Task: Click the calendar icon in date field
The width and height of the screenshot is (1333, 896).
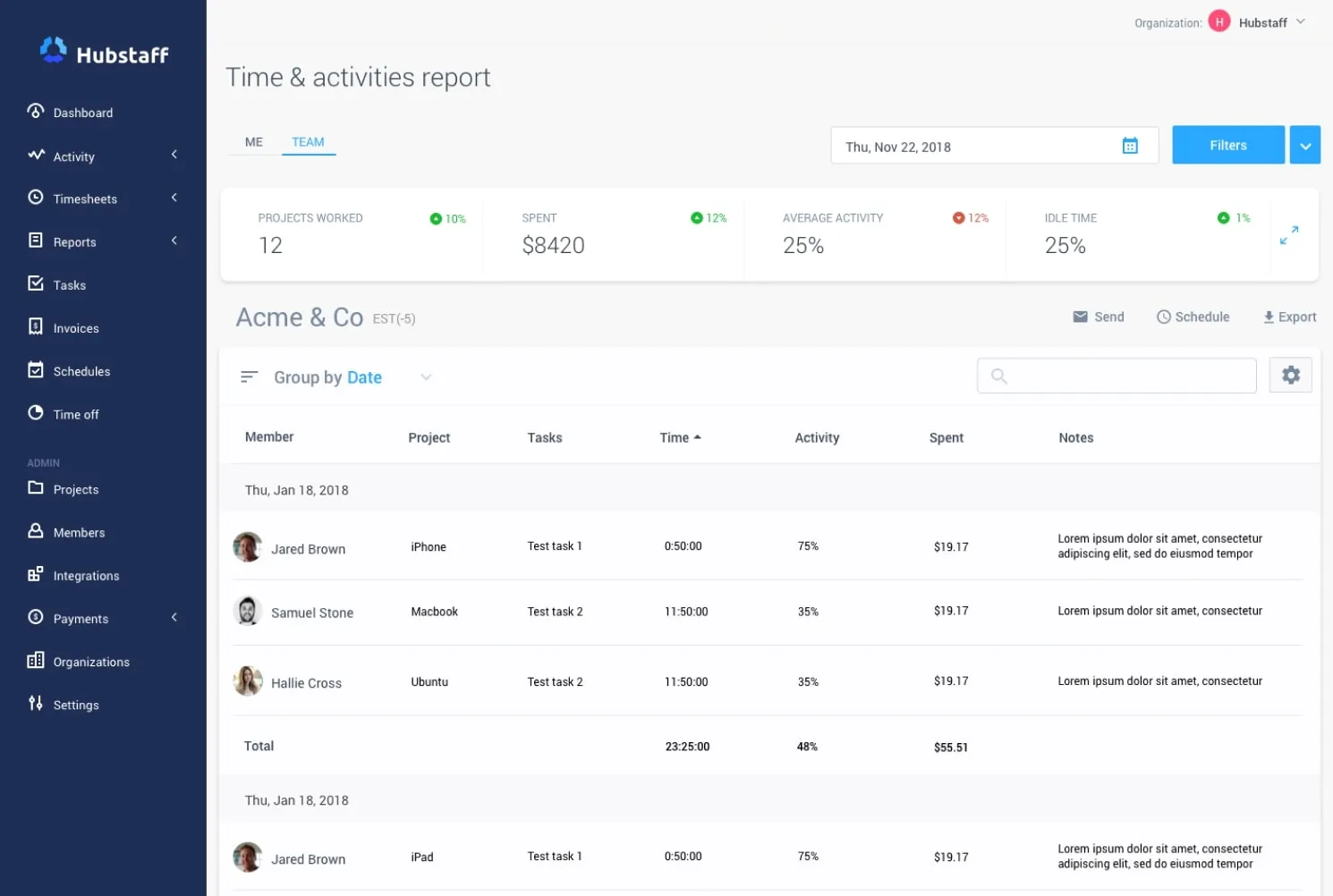Action: tap(1130, 146)
